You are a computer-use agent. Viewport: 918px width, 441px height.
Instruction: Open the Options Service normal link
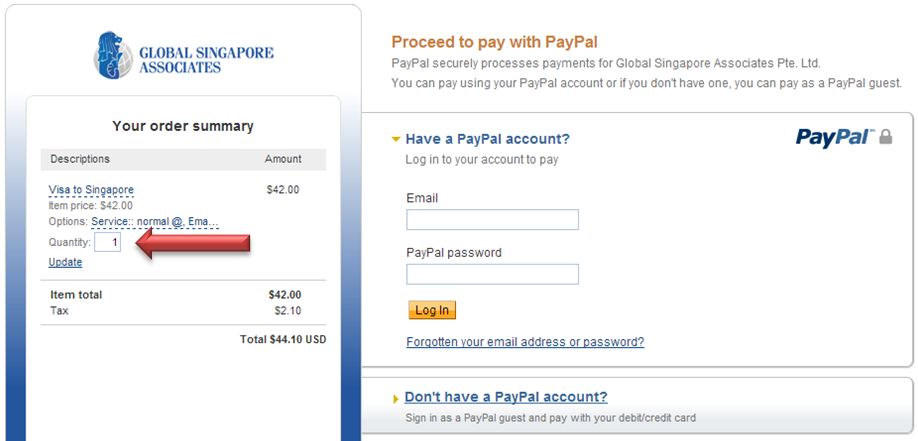click(154, 221)
